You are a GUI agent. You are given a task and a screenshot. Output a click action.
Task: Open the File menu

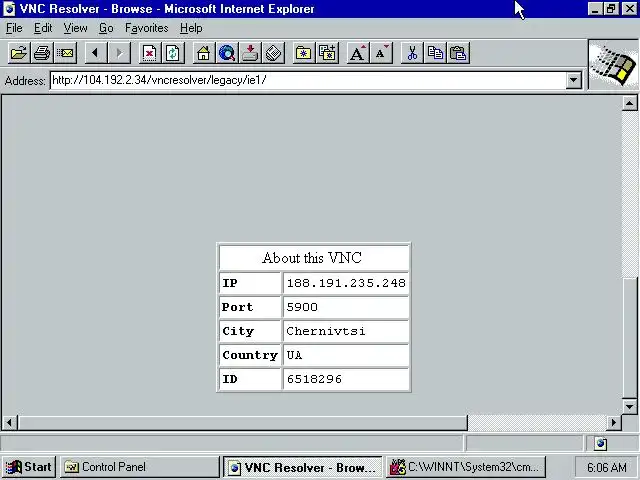click(14, 28)
